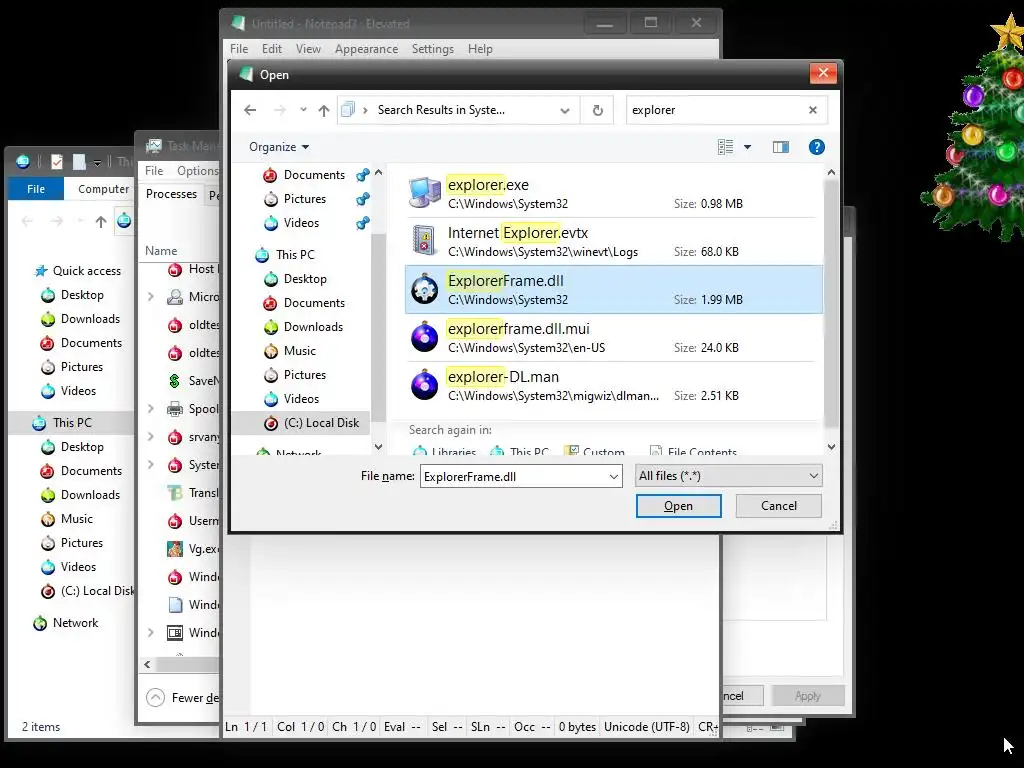
Task: Expand the address bar history dropdown
Action: pyautogui.click(x=565, y=110)
